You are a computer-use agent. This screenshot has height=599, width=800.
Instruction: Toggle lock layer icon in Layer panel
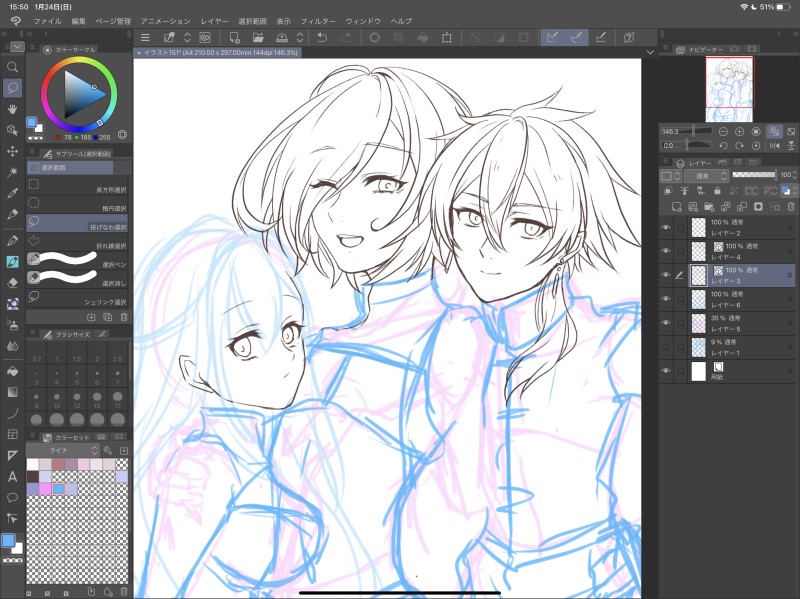tap(717, 191)
